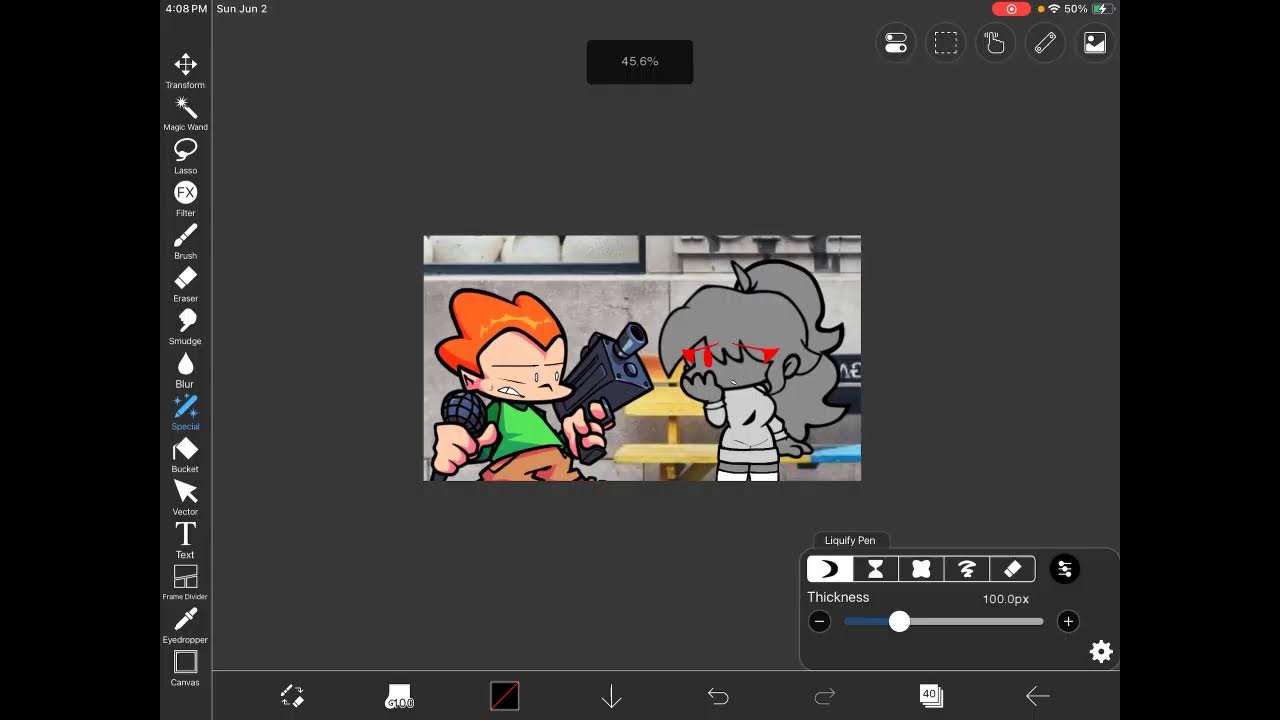This screenshot has width=1280, height=720.
Task: Select the Liquify eraser restore mode
Action: click(1012, 569)
